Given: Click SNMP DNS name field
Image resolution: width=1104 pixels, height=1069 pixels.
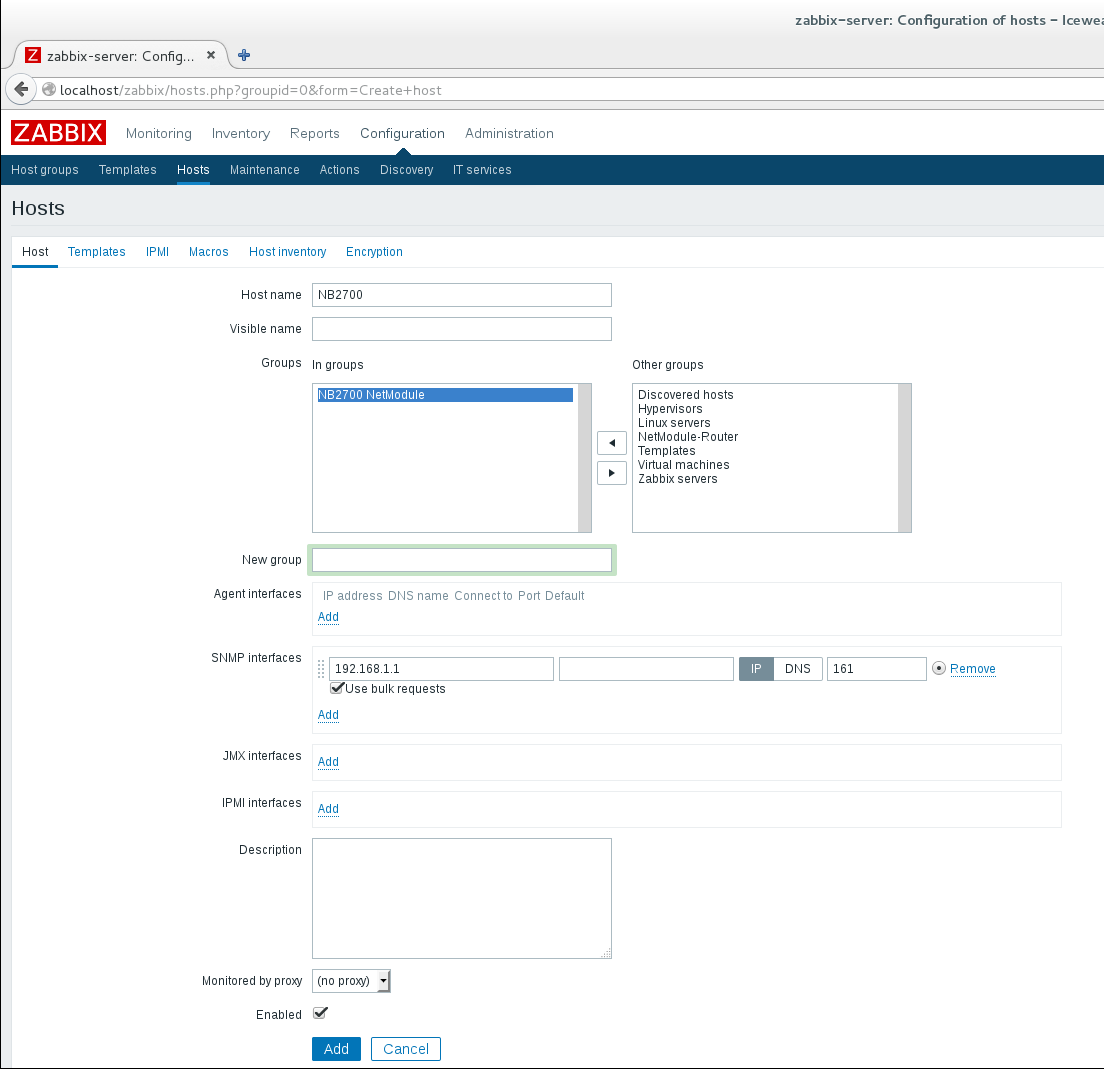Looking at the screenshot, I should pyautogui.click(x=646, y=668).
